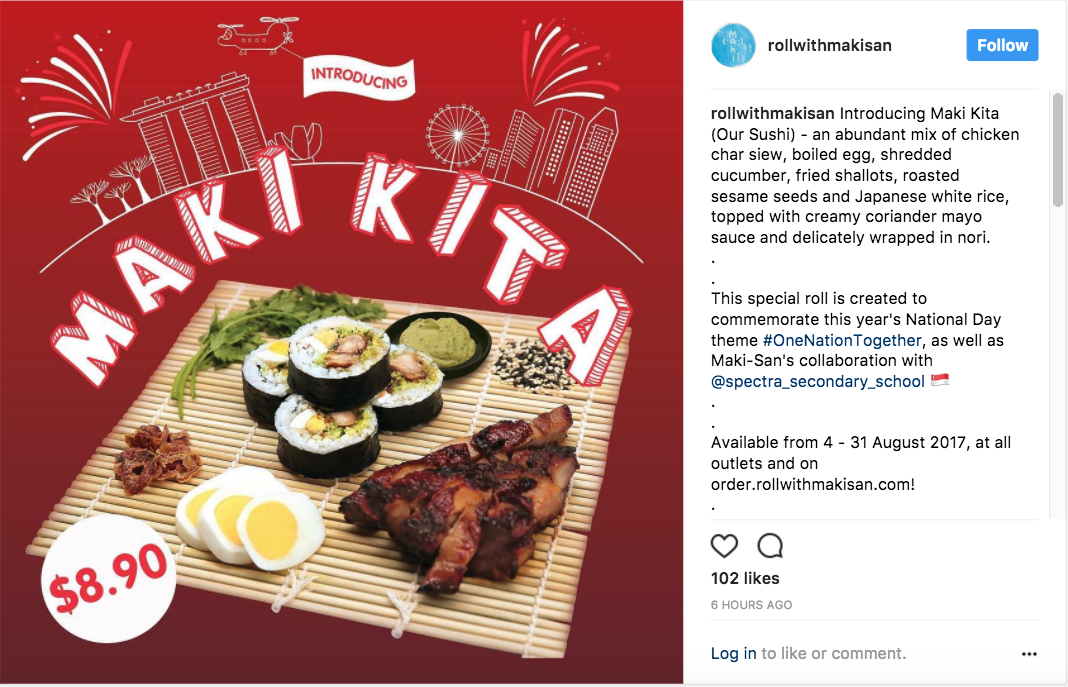
Task: View the 102 likes count
Action: tap(745, 579)
